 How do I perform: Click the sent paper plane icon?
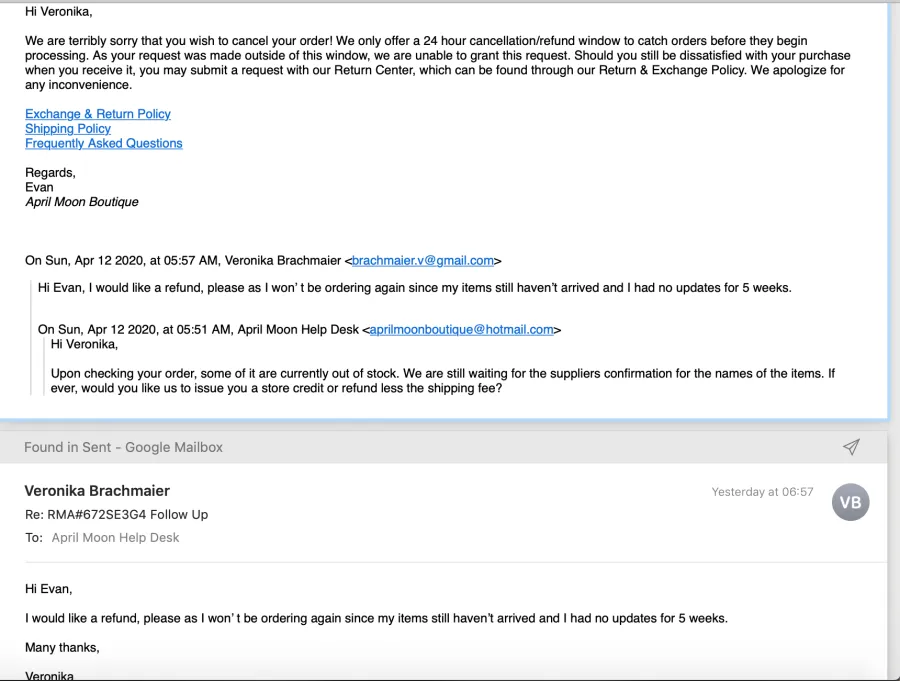pyautogui.click(x=851, y=447)
